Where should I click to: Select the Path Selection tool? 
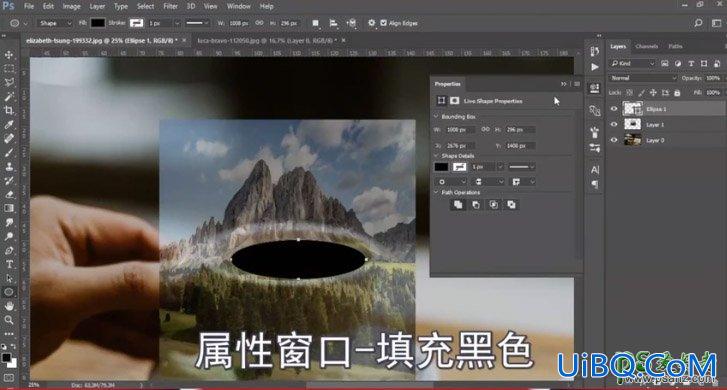pyautogui.click(x=9, y=278)
